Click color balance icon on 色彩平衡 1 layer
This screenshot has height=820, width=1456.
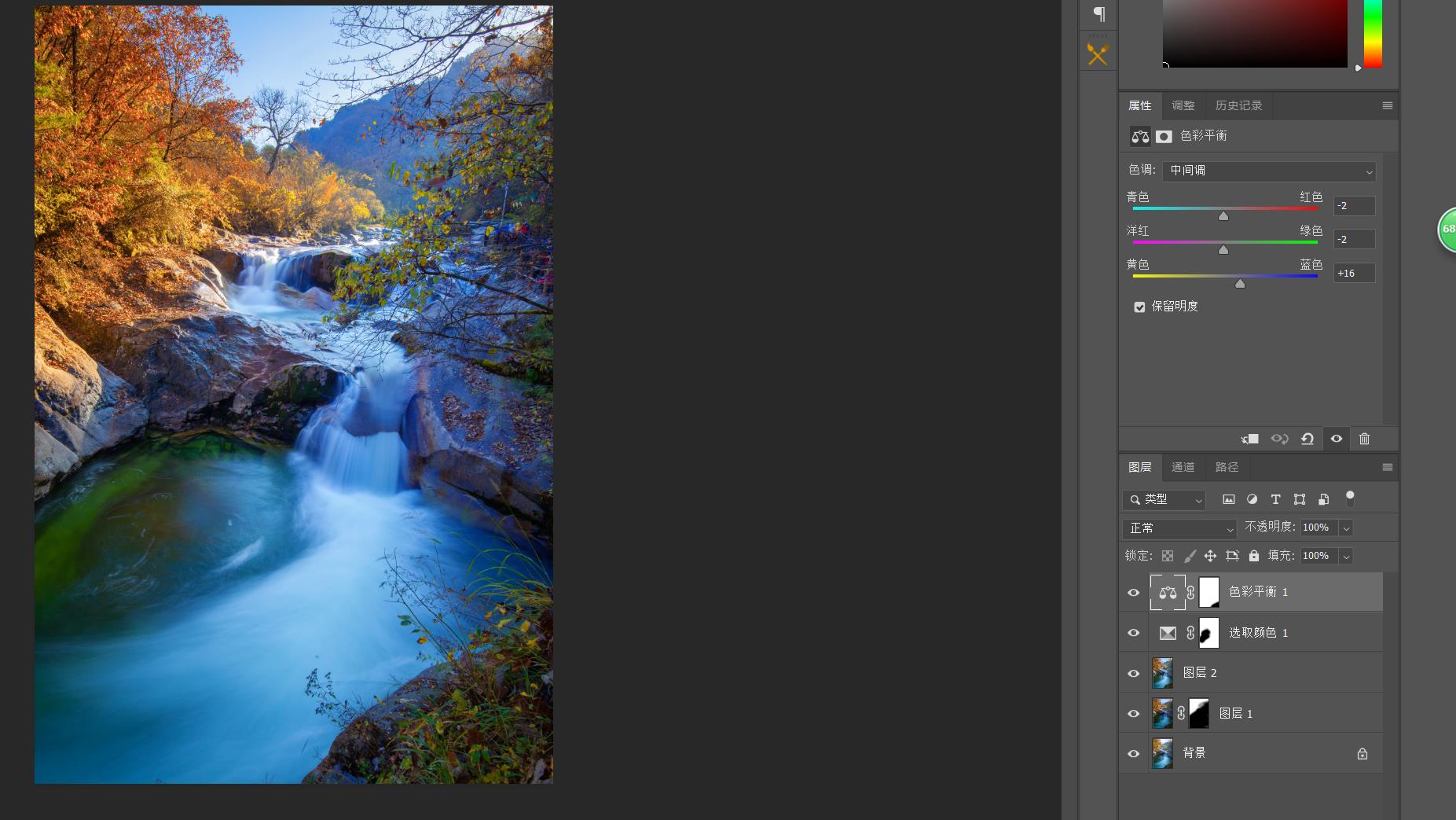pos(1168,593)
